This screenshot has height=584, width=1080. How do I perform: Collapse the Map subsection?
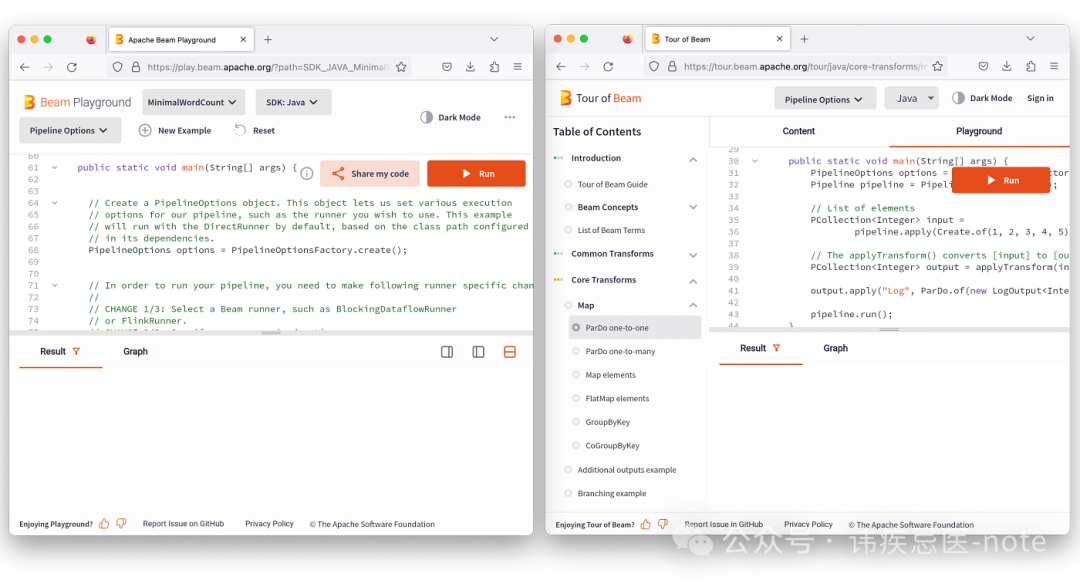[693, 305]
